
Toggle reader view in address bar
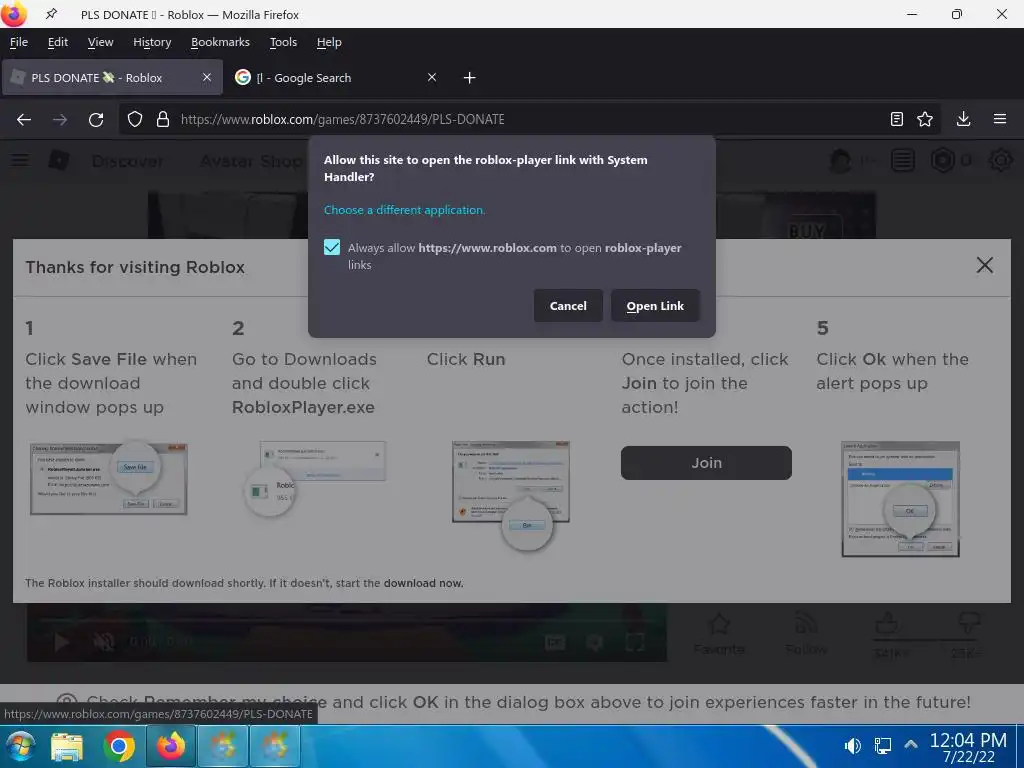[x=897, y=119]
